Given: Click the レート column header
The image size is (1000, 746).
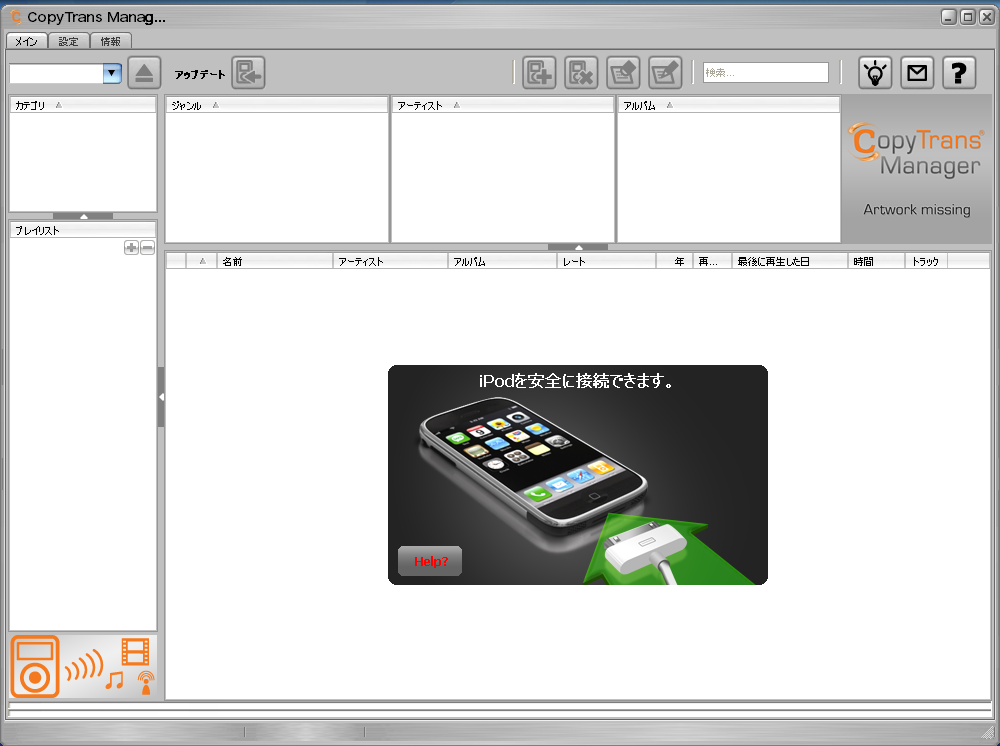Looking at the screenshot, I should [x=607, y=261].
